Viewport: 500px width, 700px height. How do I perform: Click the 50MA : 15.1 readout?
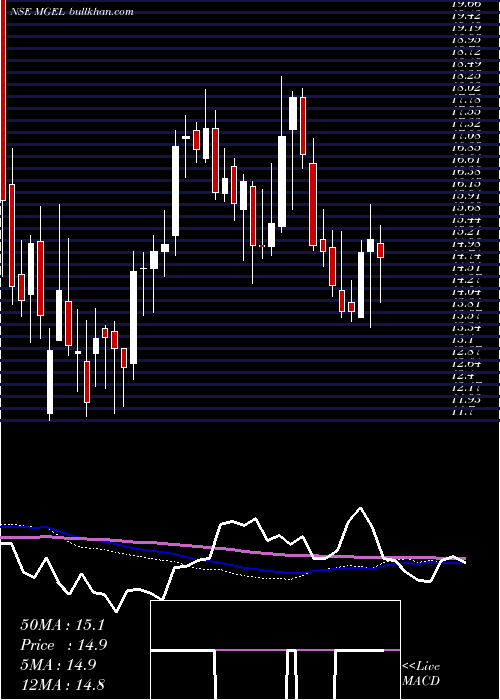[62, 625]
